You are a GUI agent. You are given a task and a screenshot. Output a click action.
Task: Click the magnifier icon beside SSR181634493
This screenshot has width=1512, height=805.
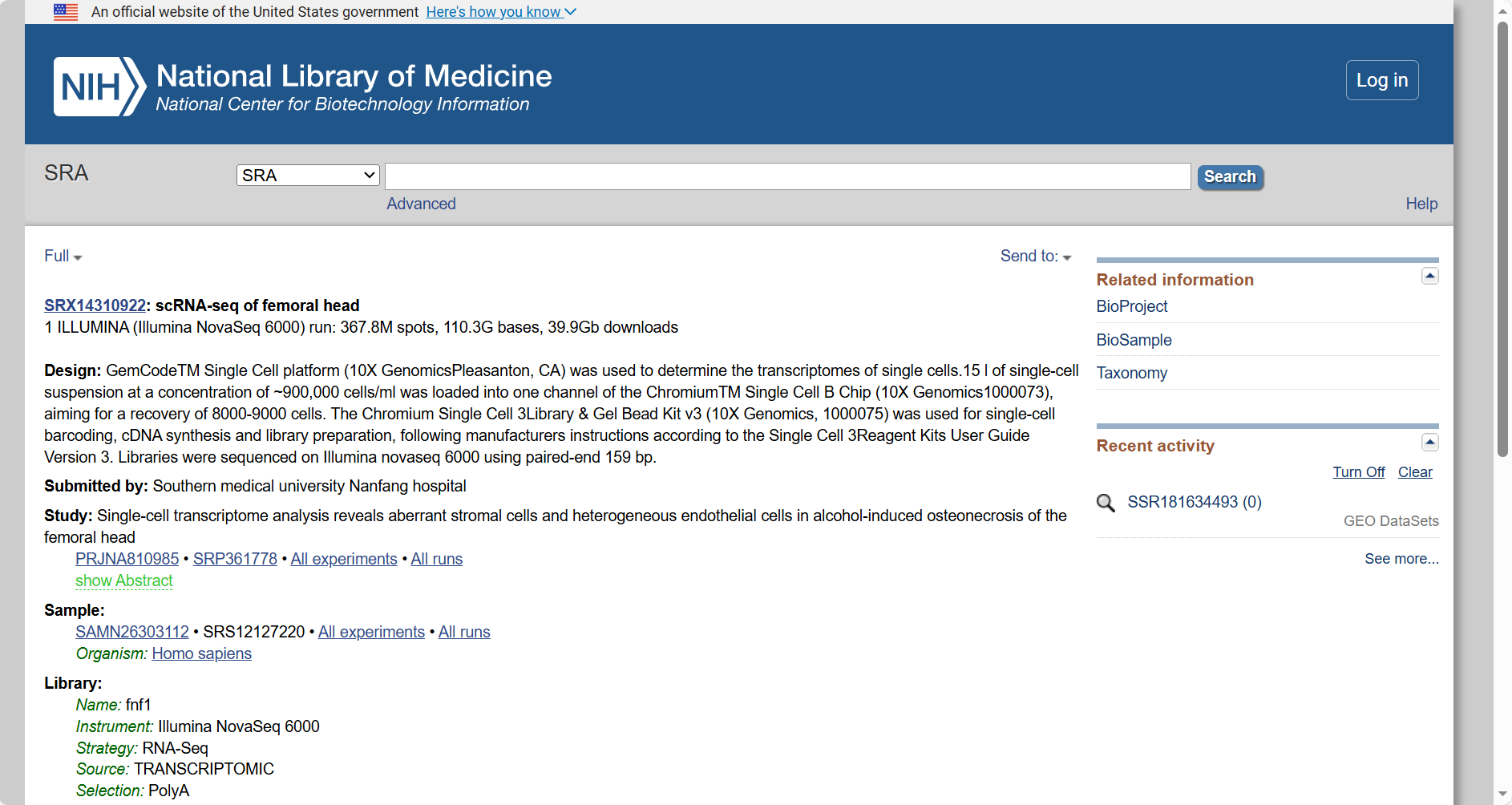1106,503
